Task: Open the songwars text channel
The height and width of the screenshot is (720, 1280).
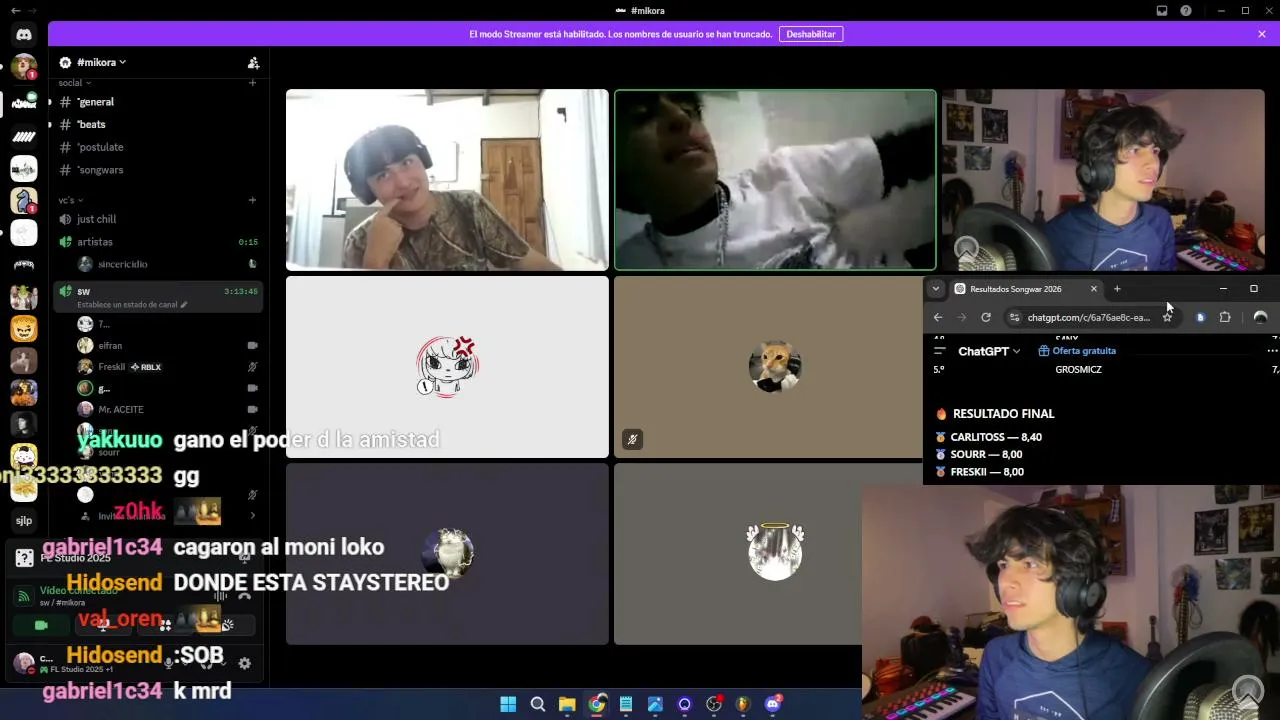Action: (x=158, y=170)
